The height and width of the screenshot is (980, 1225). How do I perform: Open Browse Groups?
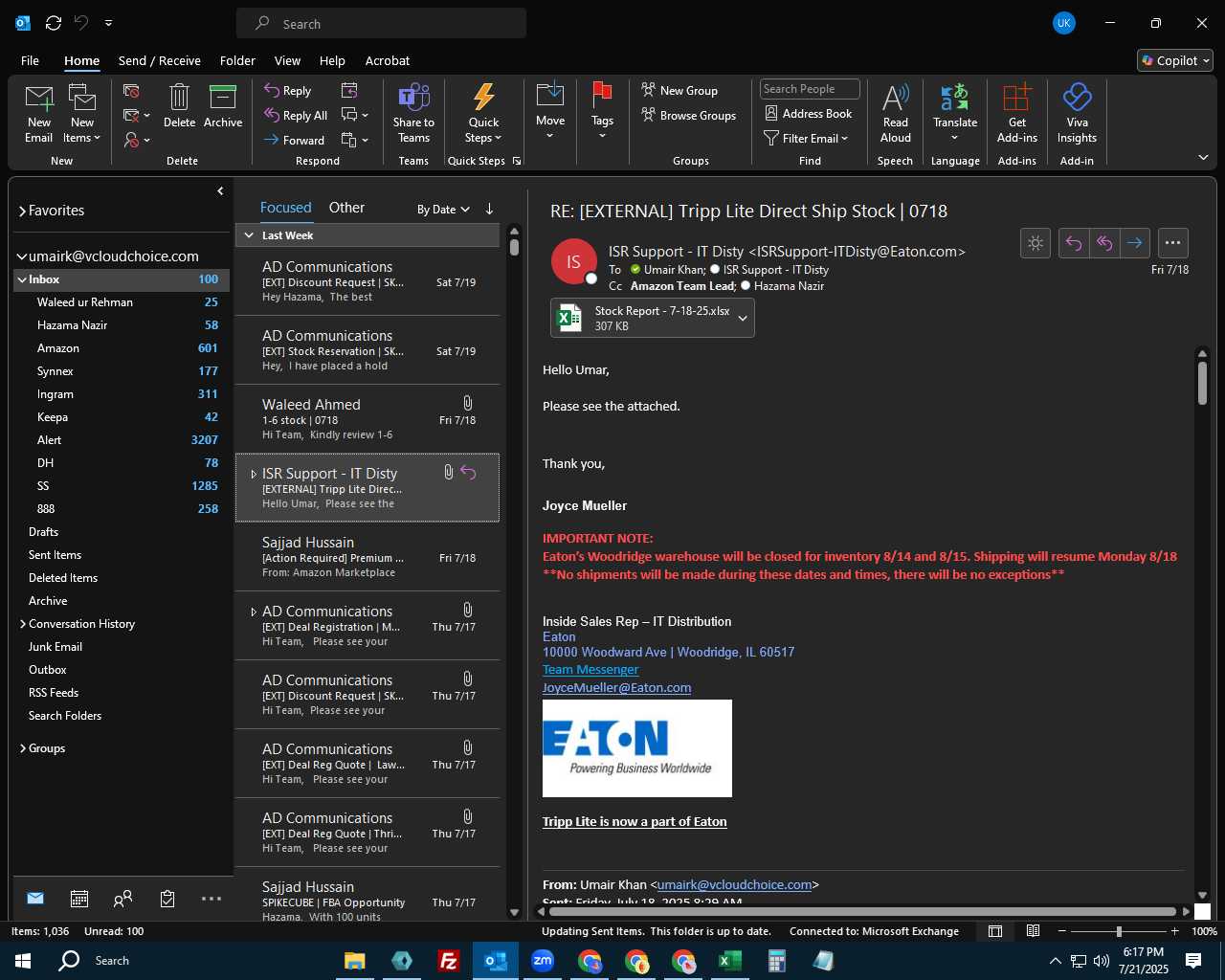point(689,115)
